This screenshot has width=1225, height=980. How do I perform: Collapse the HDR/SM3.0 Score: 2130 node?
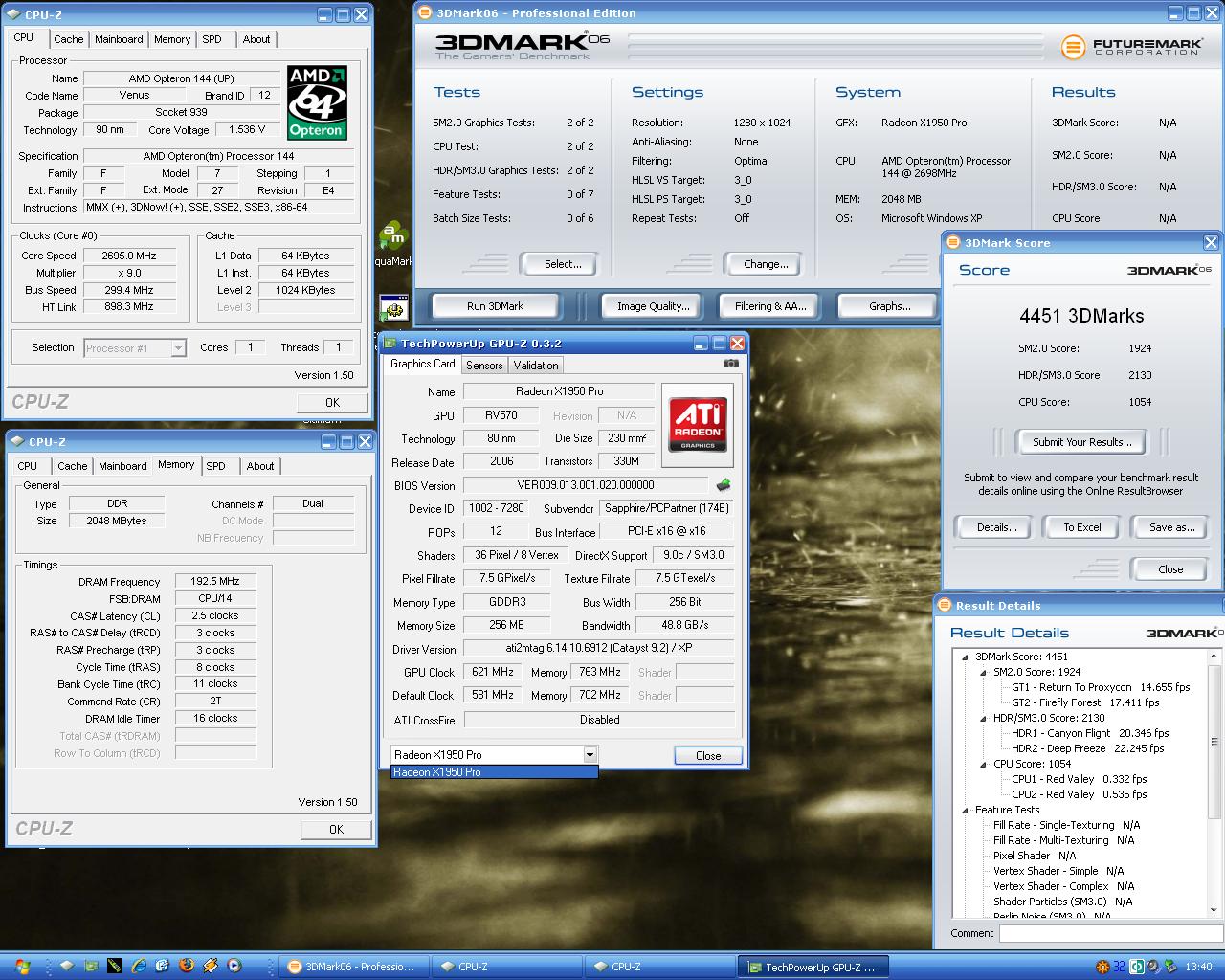(984, 718)
